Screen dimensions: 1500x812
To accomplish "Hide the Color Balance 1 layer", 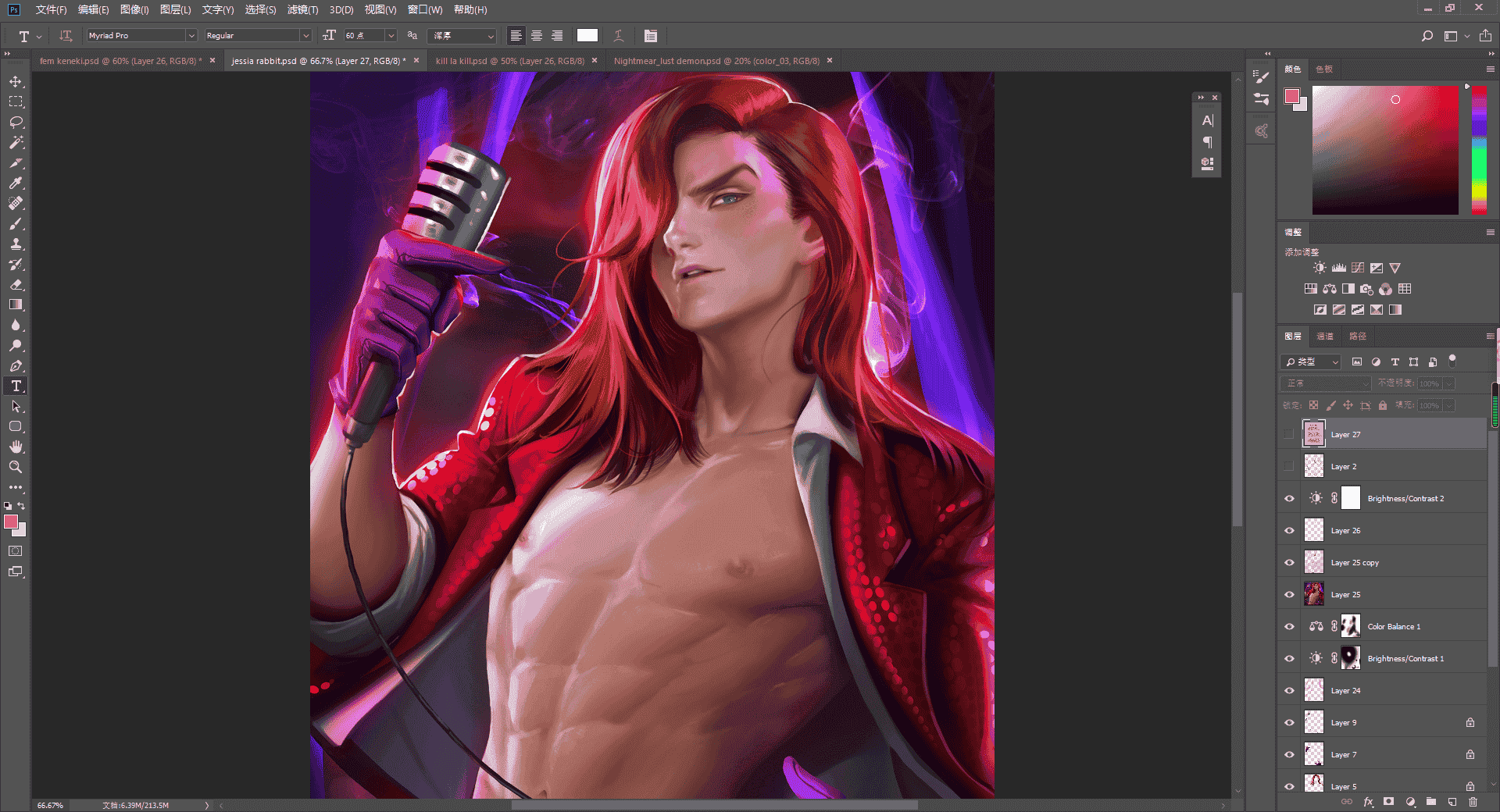I will coord(1289,627).
